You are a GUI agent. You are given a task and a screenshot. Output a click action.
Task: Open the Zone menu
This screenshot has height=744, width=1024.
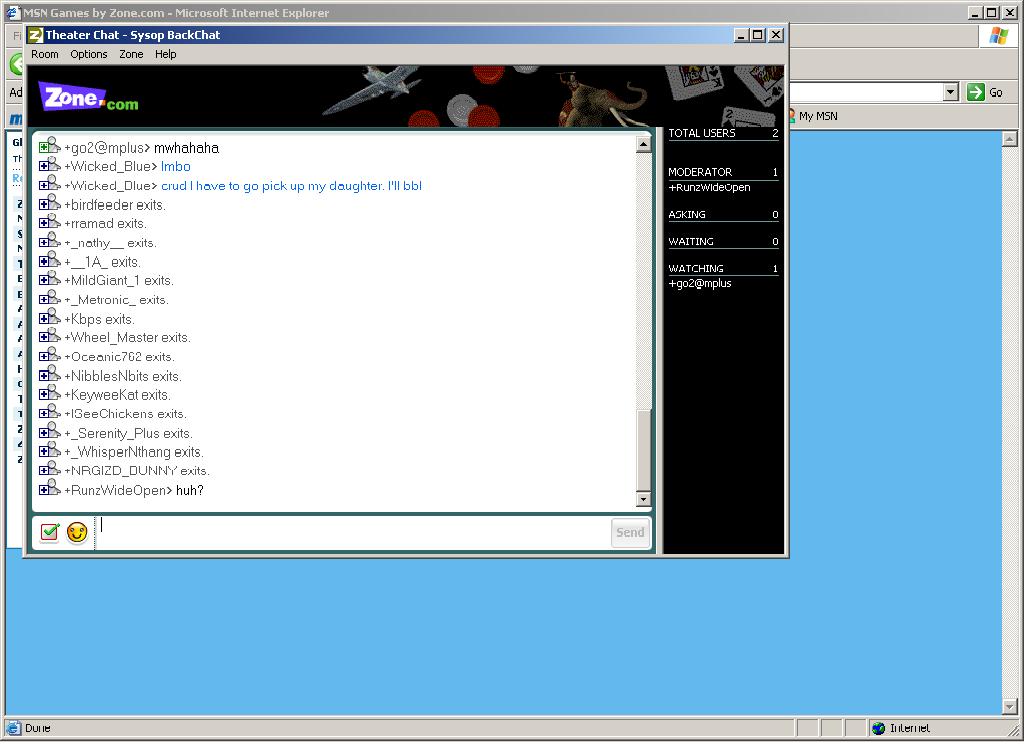131,54
